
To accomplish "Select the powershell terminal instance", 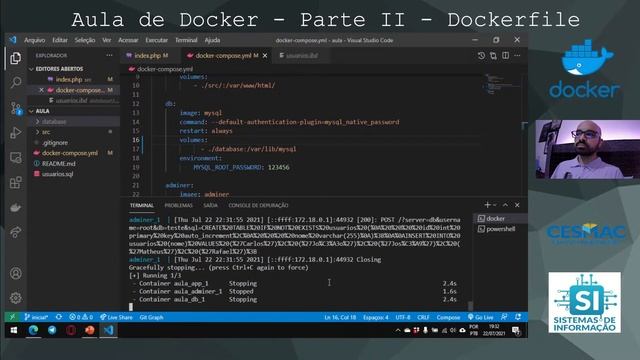I will pyautogui.click(x=500, y=229).
